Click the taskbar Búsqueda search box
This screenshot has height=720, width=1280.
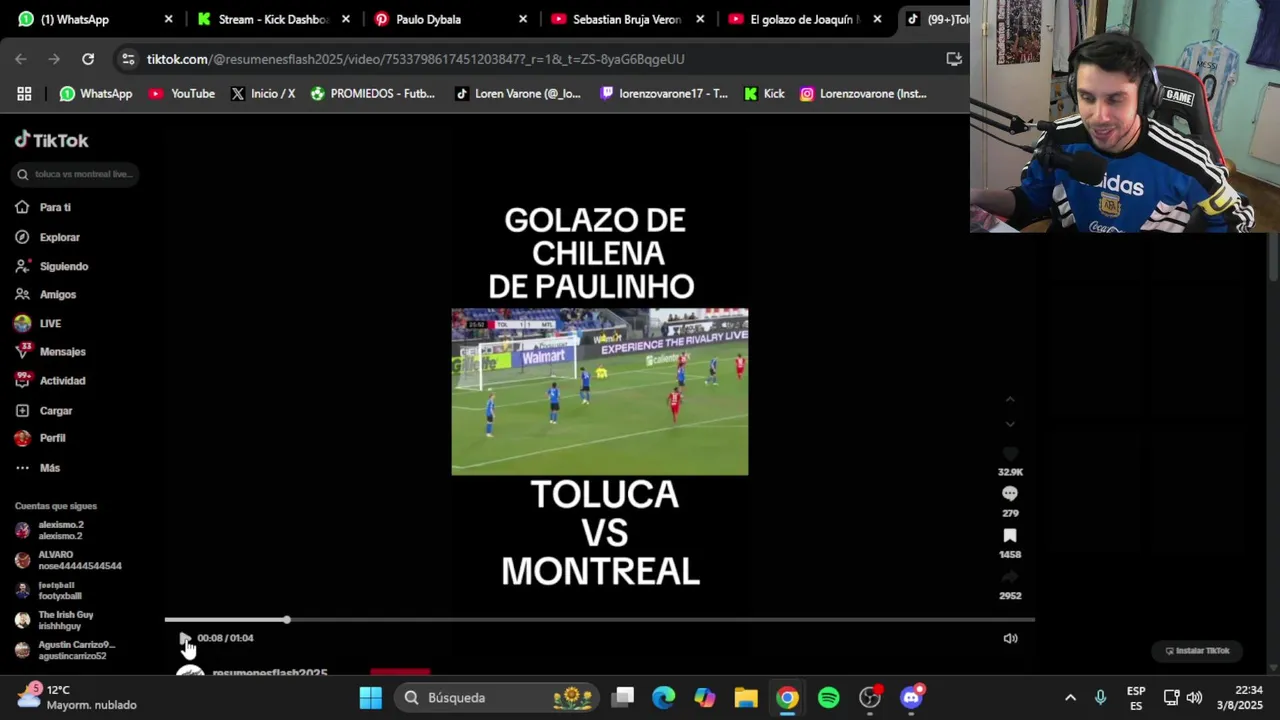(497, 698)
